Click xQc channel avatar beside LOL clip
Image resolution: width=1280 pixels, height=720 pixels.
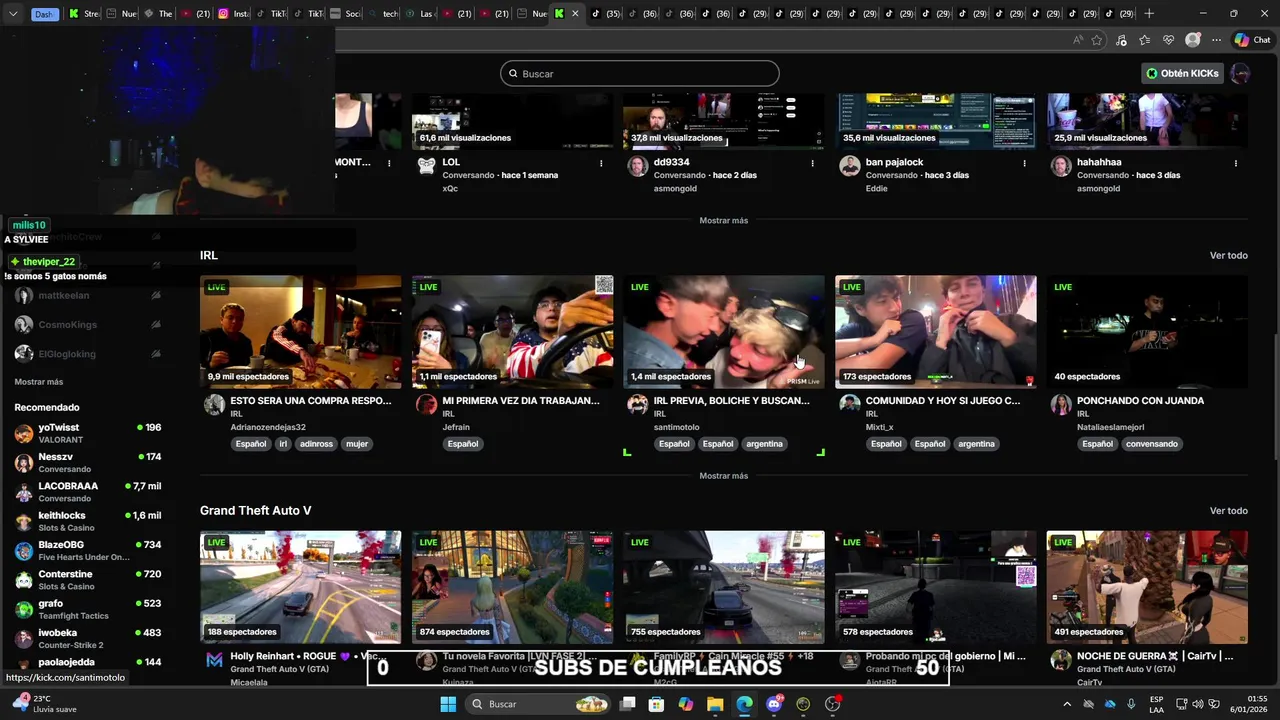click(x=426, y=166)
